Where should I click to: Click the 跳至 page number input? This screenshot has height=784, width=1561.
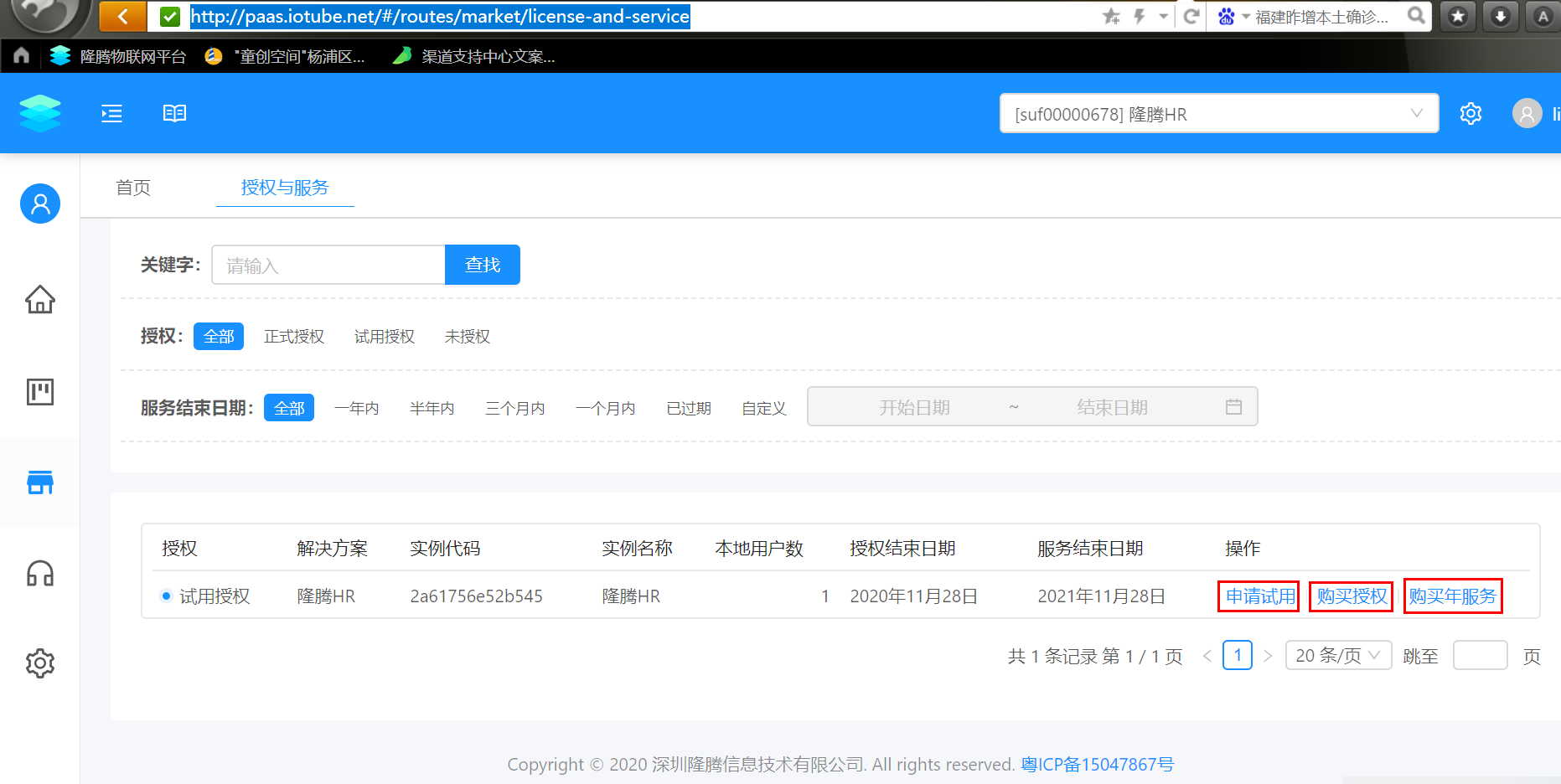(1481, 655)
